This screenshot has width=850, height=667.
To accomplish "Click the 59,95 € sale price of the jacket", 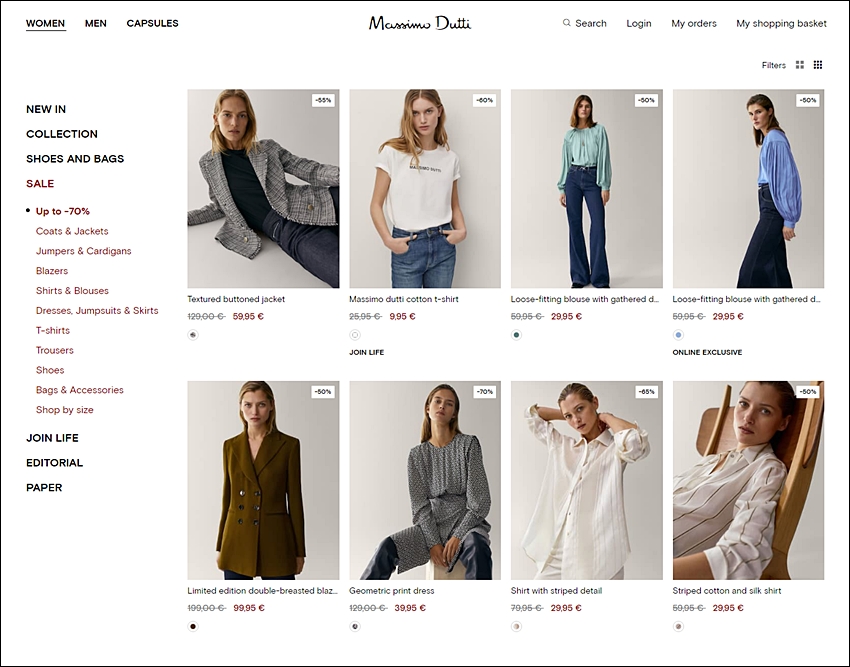I will tap(248, 317).
